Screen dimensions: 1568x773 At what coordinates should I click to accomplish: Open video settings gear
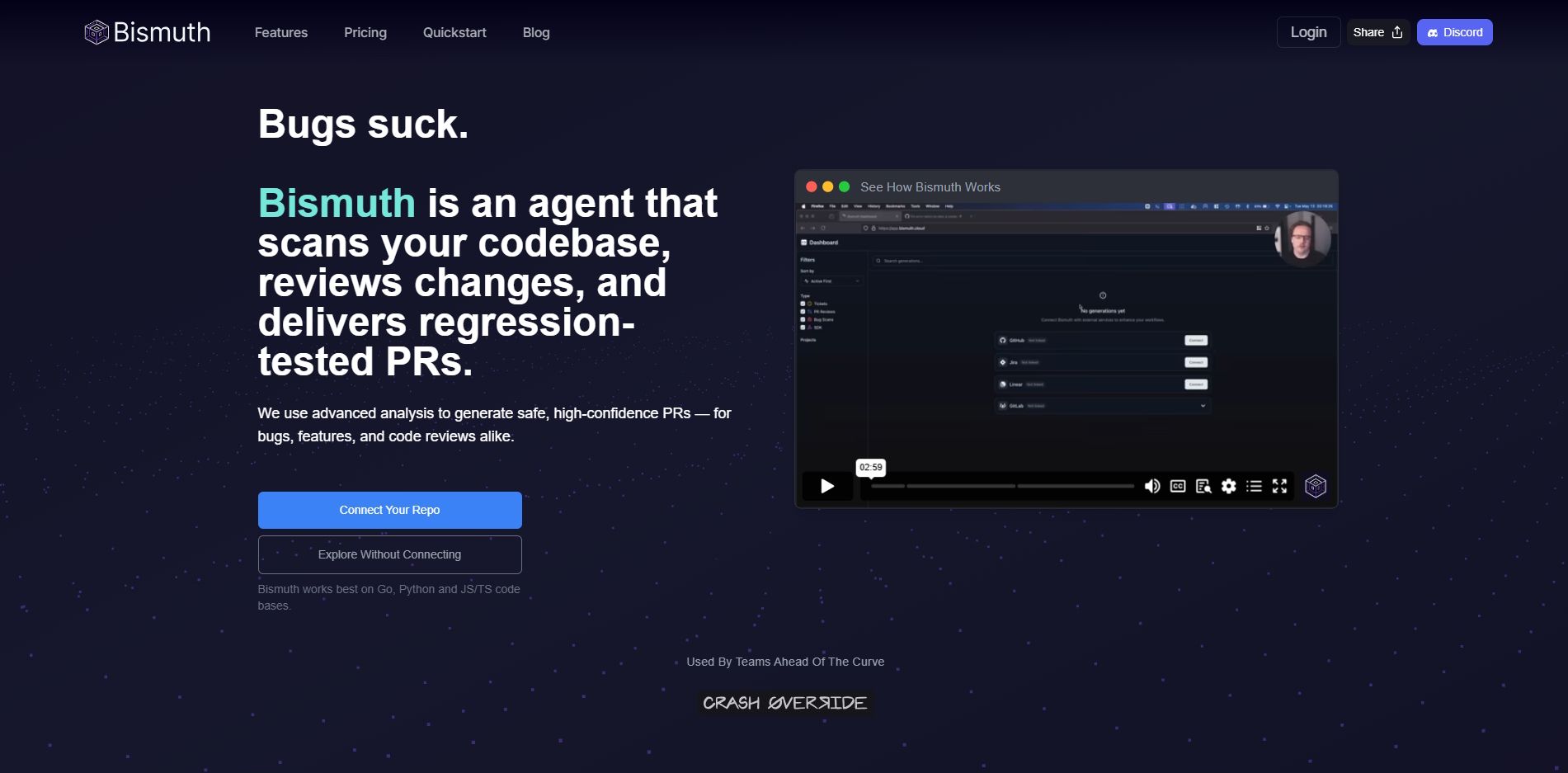pyautogui.click(x=1229, y=486)
